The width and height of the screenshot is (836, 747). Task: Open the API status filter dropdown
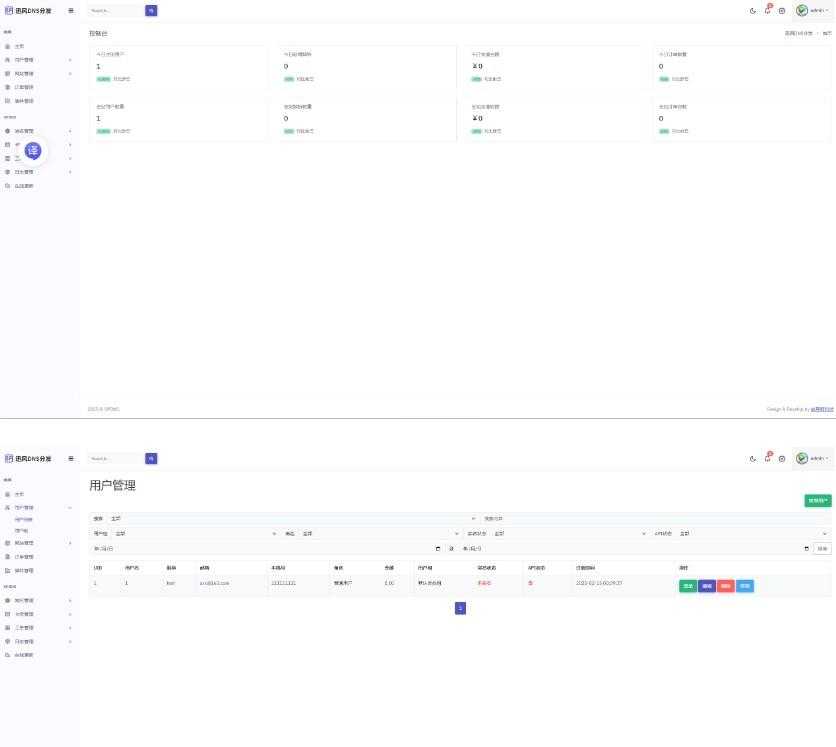pos(752,533)
